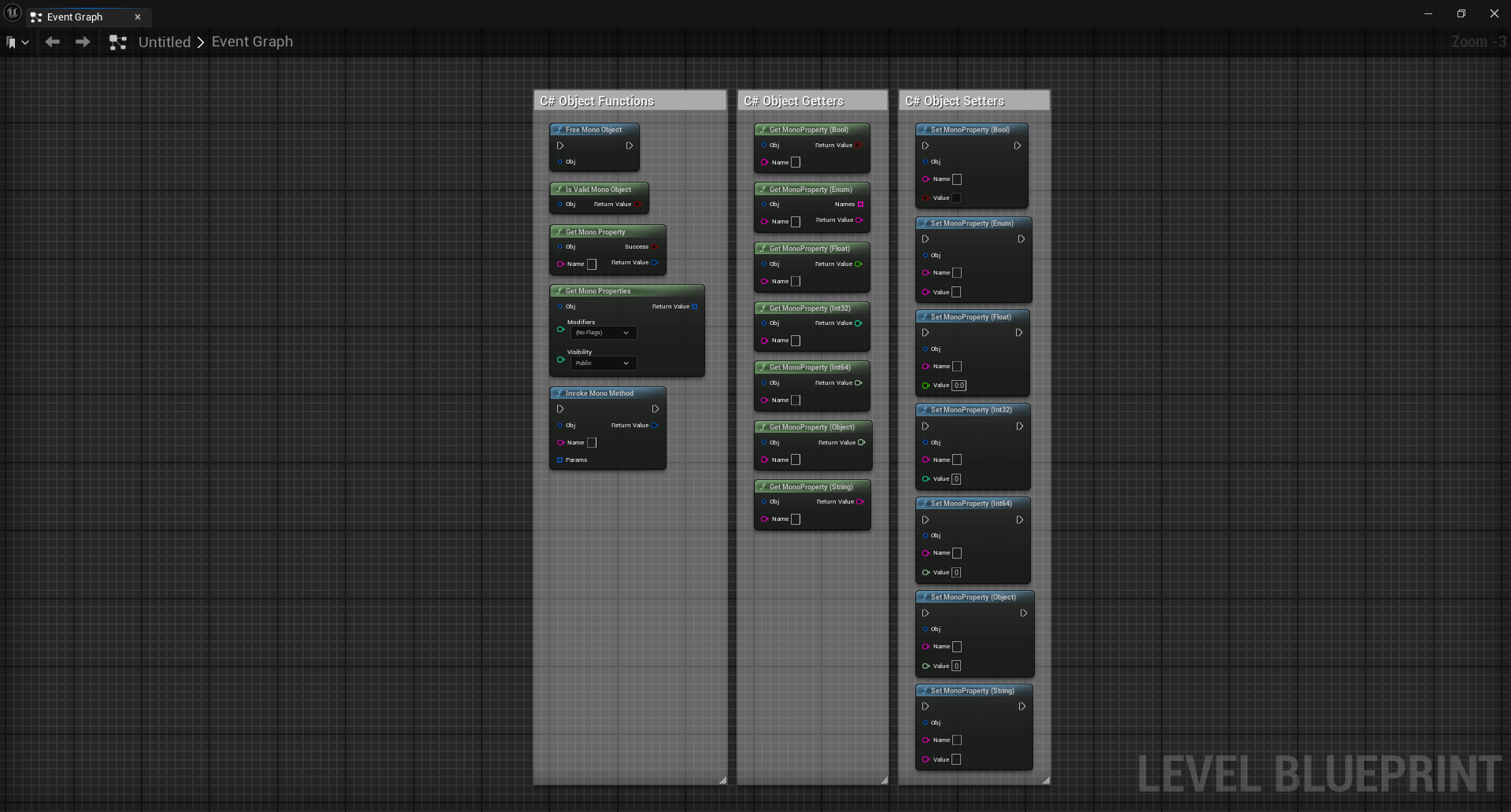Image resolution: width=1511 pixels, height=812 pixels.
Task: Click Name input box on Get MonoProperty (String)
Action: click(796, 519)
